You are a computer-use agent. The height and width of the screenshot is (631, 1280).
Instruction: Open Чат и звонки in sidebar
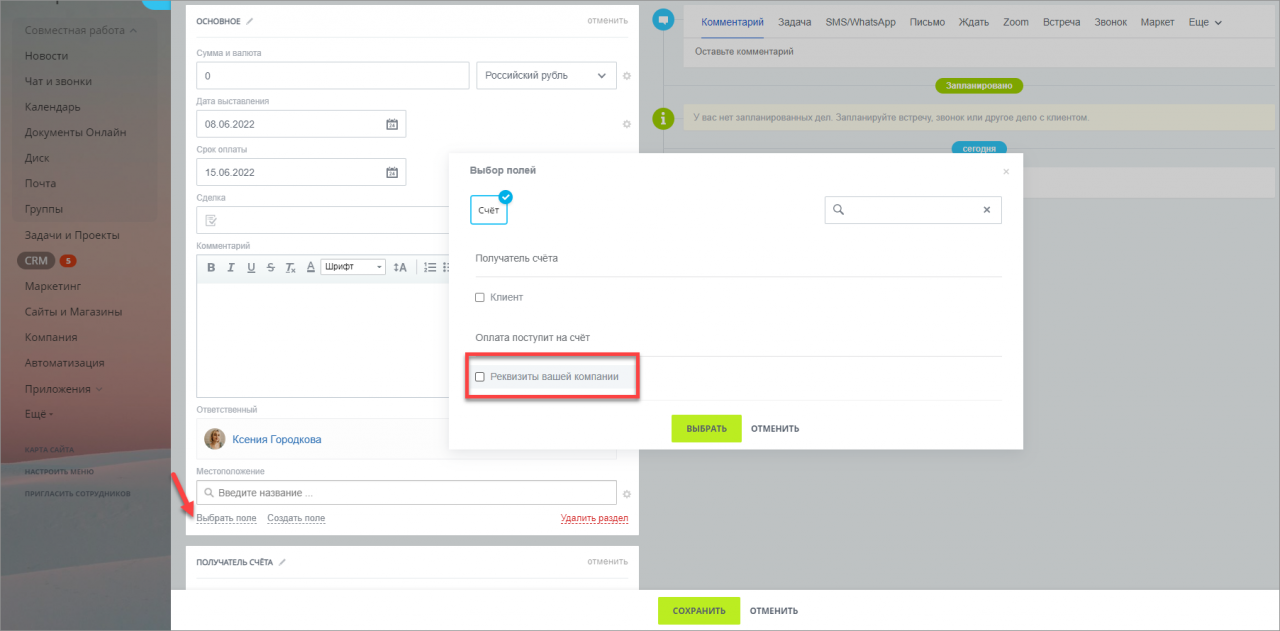[59, 82]
